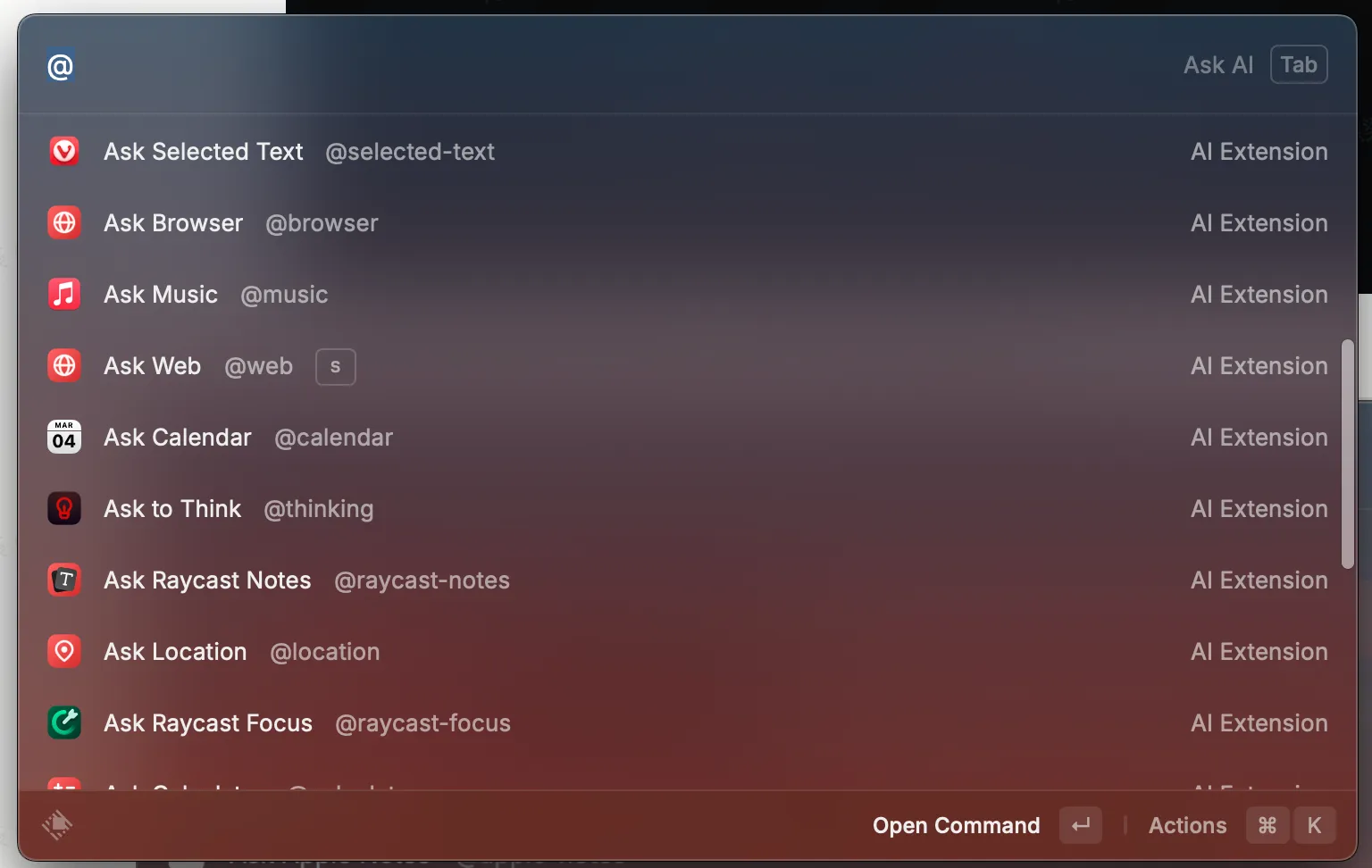Click the results list scrollbar
The width and height of the screenshot is (1372, 868).
pyautogui.click(x=1348, y=454)
